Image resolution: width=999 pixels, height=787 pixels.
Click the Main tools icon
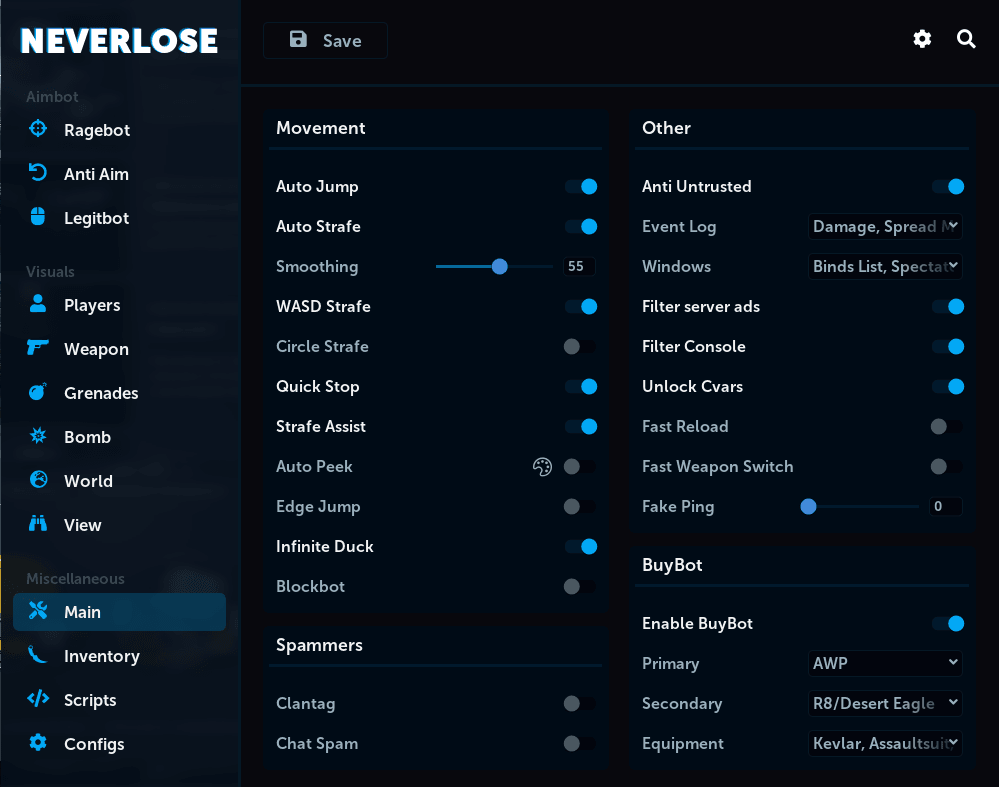pos(38,610)
